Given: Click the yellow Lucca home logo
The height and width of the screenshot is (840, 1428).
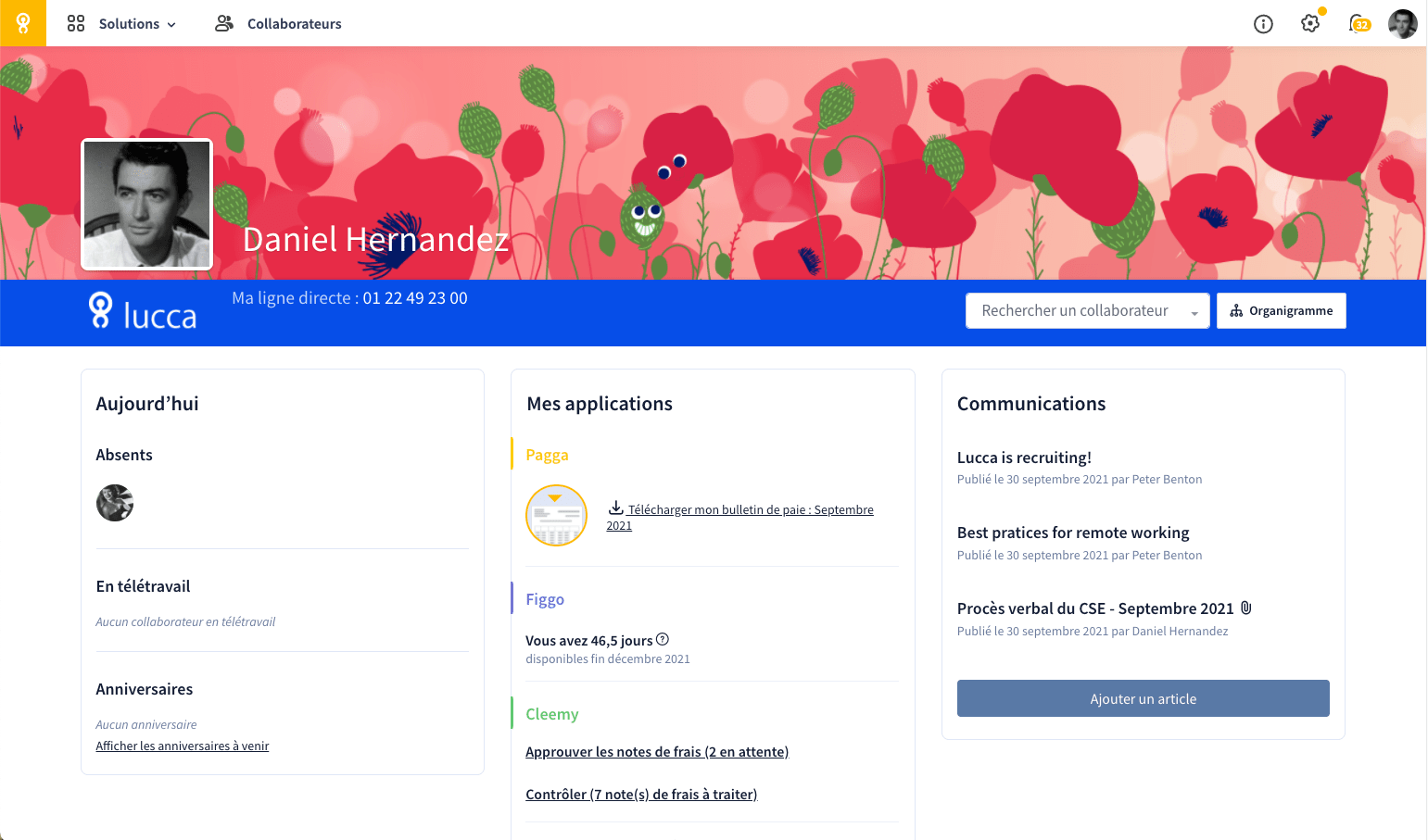Looking at the screenshot, I should pyautogui.click(x=23, y=23).
